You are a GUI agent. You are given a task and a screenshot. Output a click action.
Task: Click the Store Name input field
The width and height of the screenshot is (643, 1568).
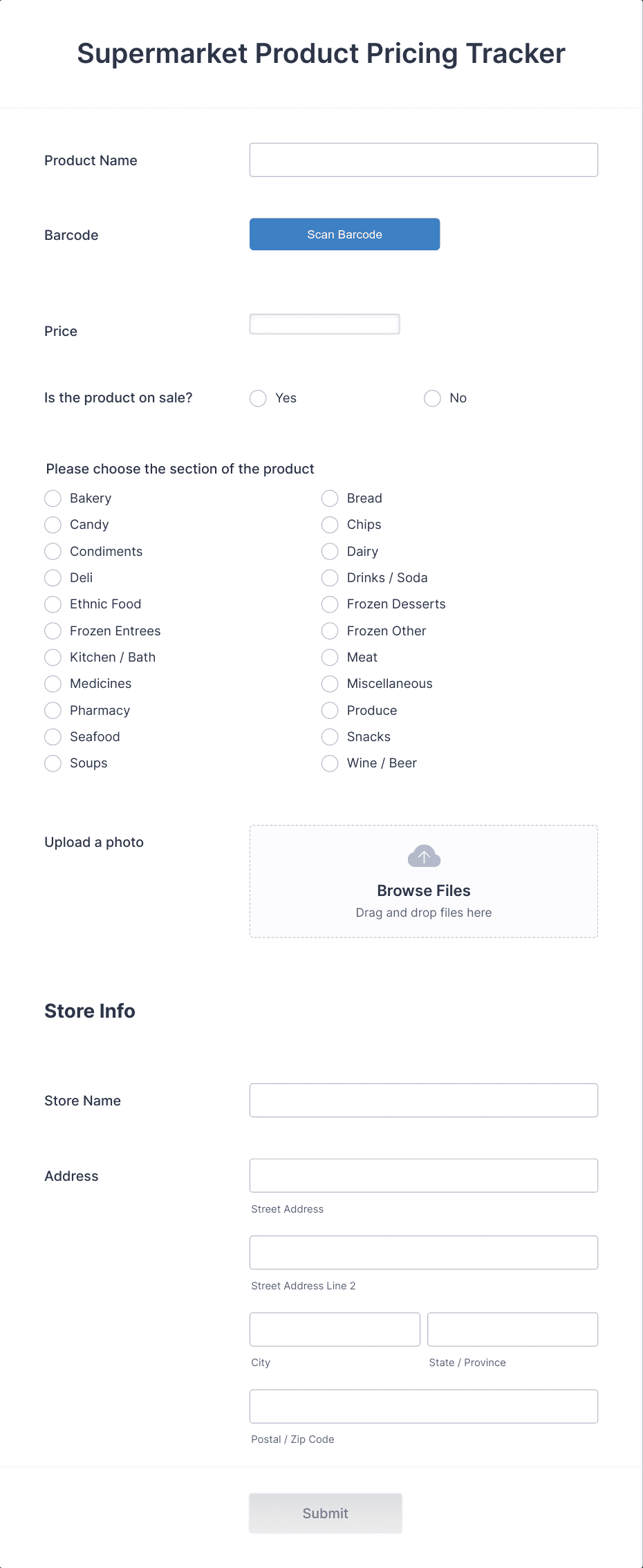pos(423,1100)
